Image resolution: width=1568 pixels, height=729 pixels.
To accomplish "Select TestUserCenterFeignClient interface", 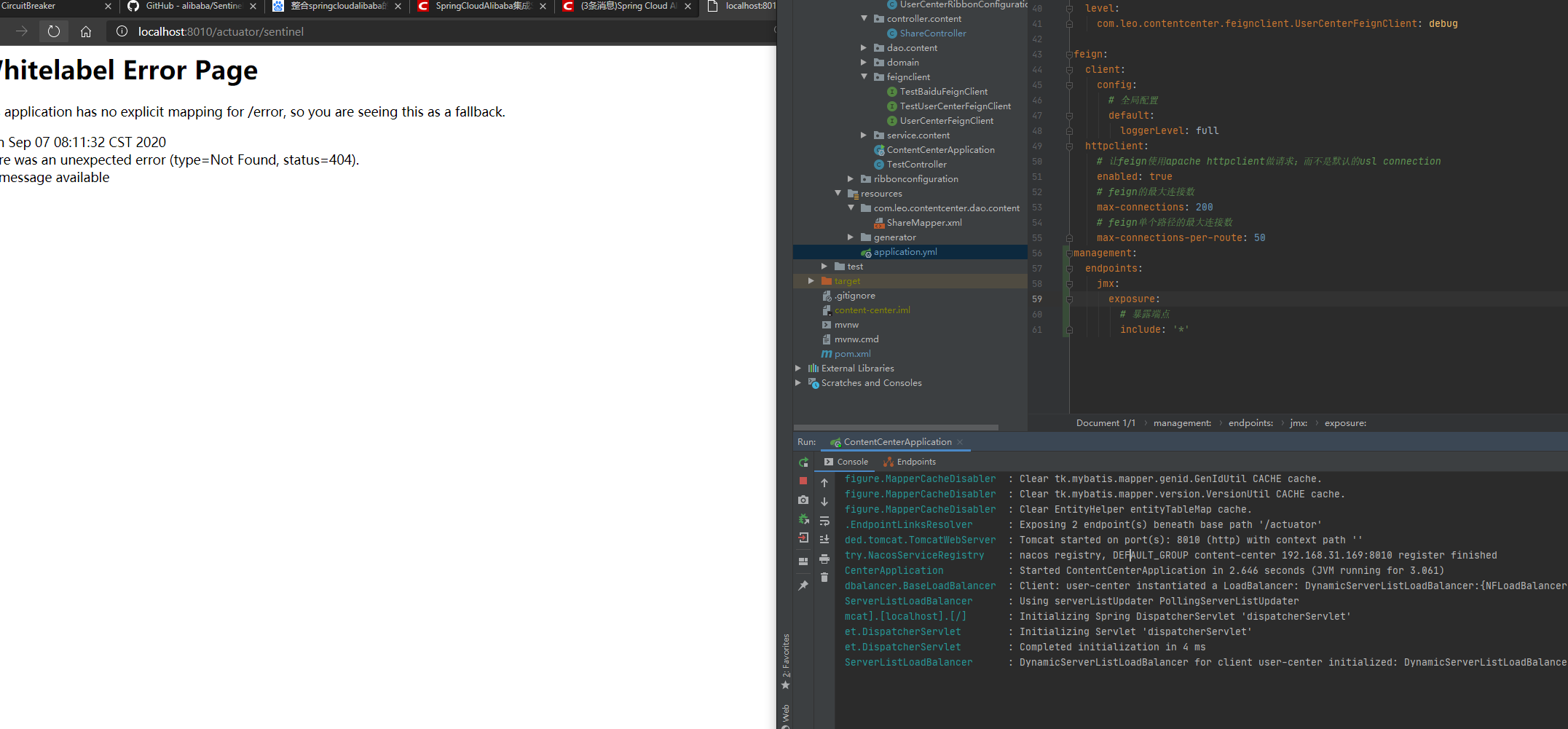I will [955, 106].
